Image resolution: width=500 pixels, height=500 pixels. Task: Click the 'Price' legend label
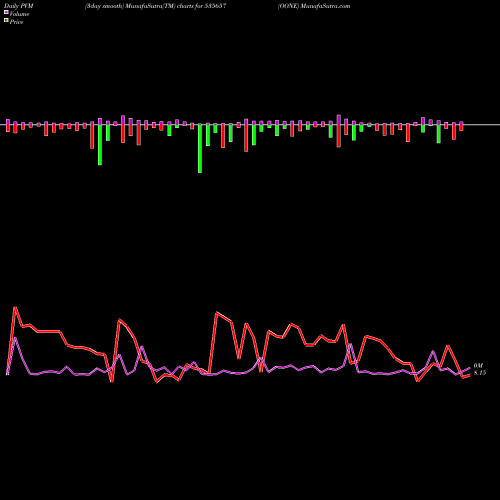tap(16, 22)
